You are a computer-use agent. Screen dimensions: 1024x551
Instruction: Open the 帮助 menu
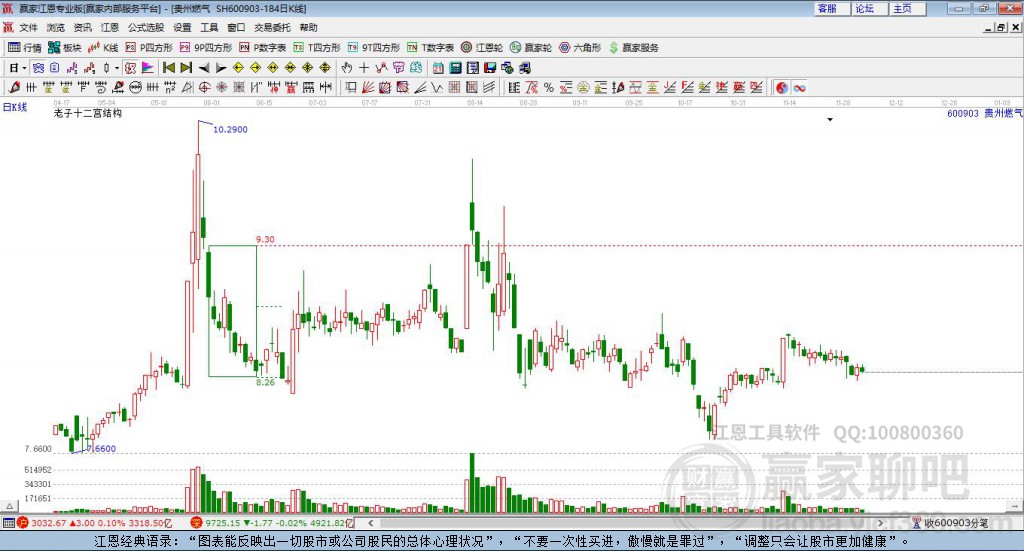pyautogui.click(x=308, y=27)
